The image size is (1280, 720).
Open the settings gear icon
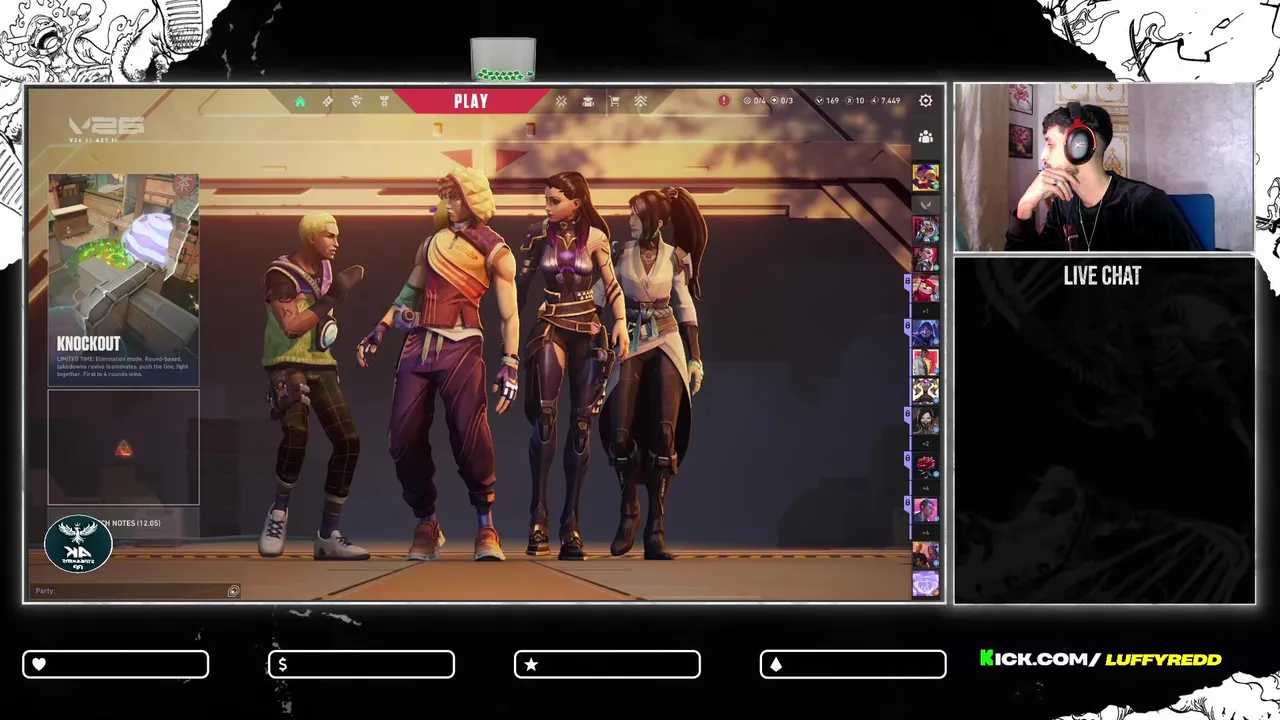(926, 101)
